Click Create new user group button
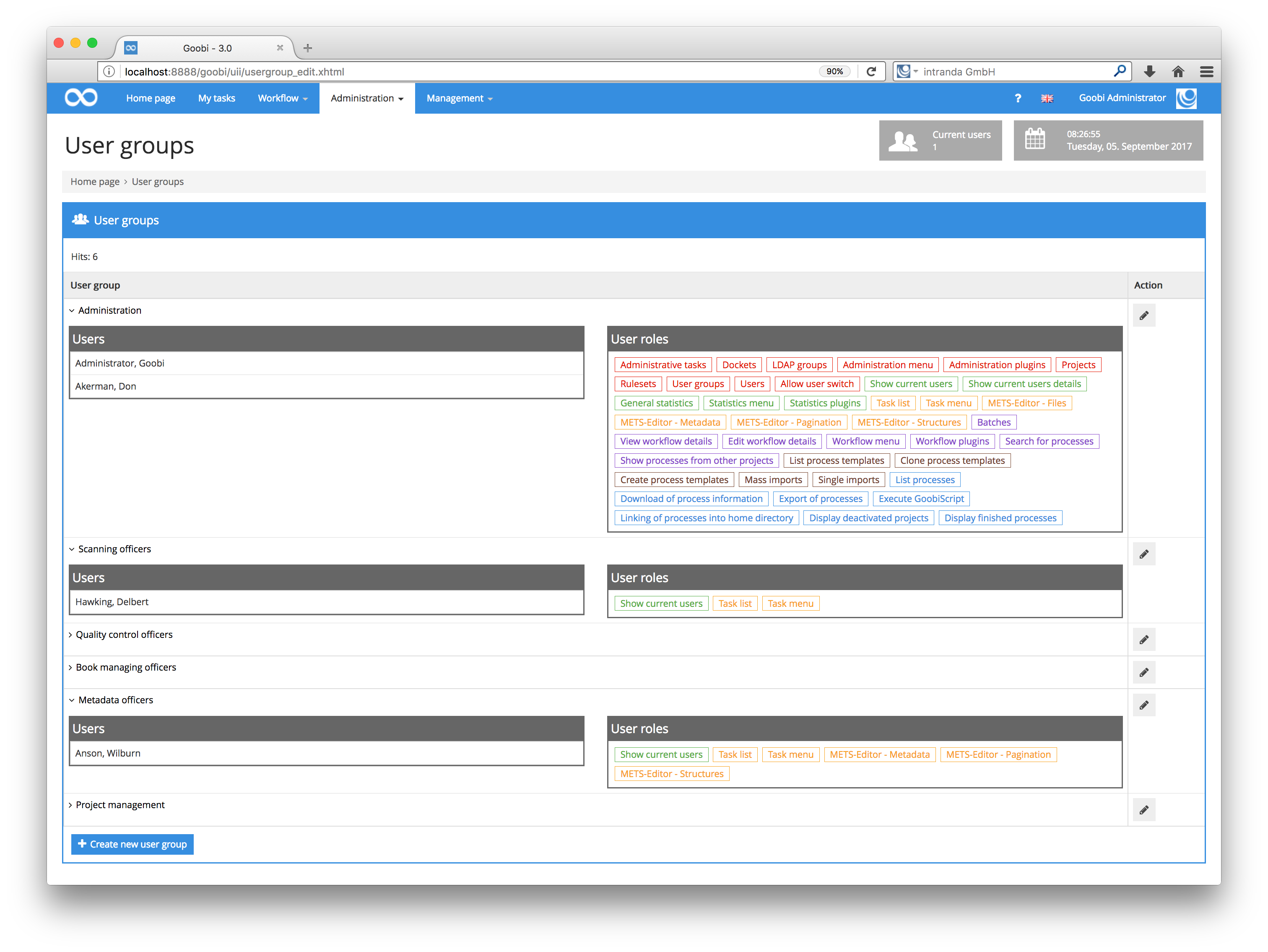The height and width of the screenshot is (952, 1268). [133, 844]
